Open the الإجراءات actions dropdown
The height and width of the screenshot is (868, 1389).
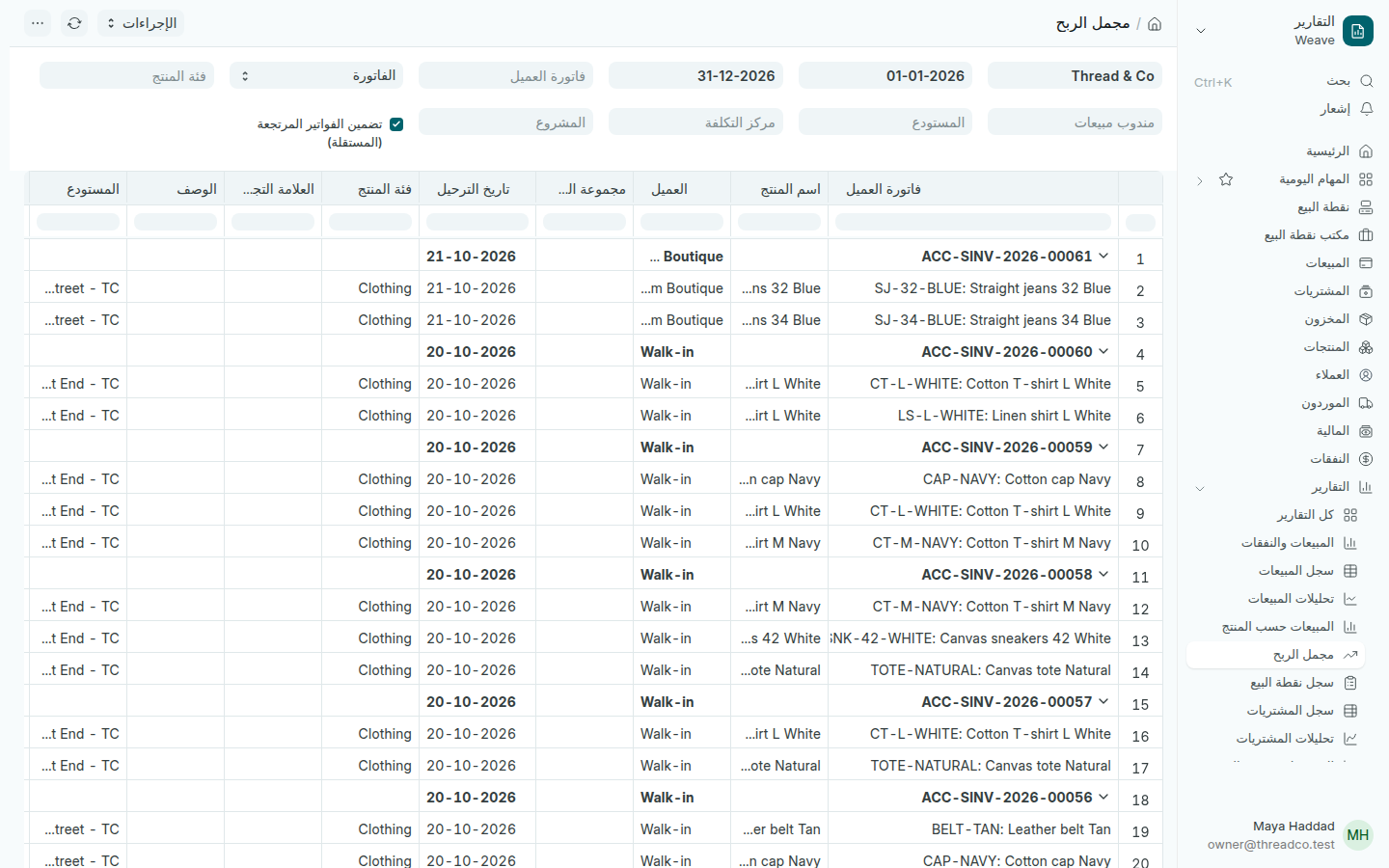point(141,23)
